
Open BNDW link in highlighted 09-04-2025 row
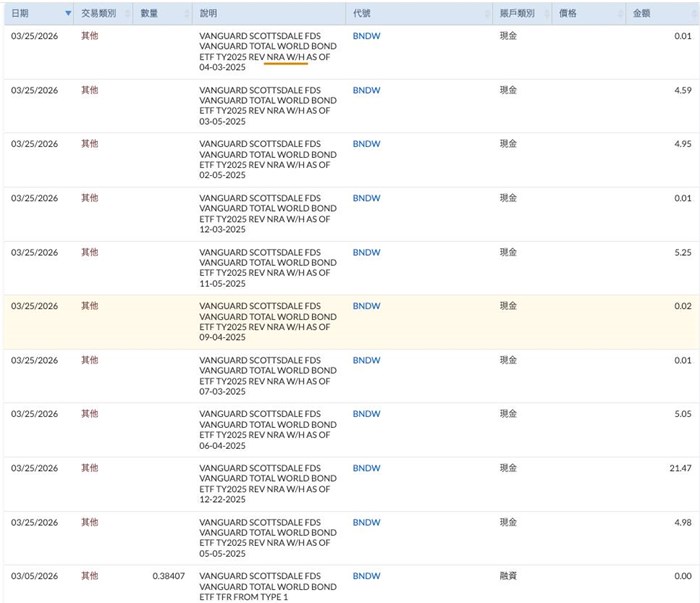click(x=366, y=306)
